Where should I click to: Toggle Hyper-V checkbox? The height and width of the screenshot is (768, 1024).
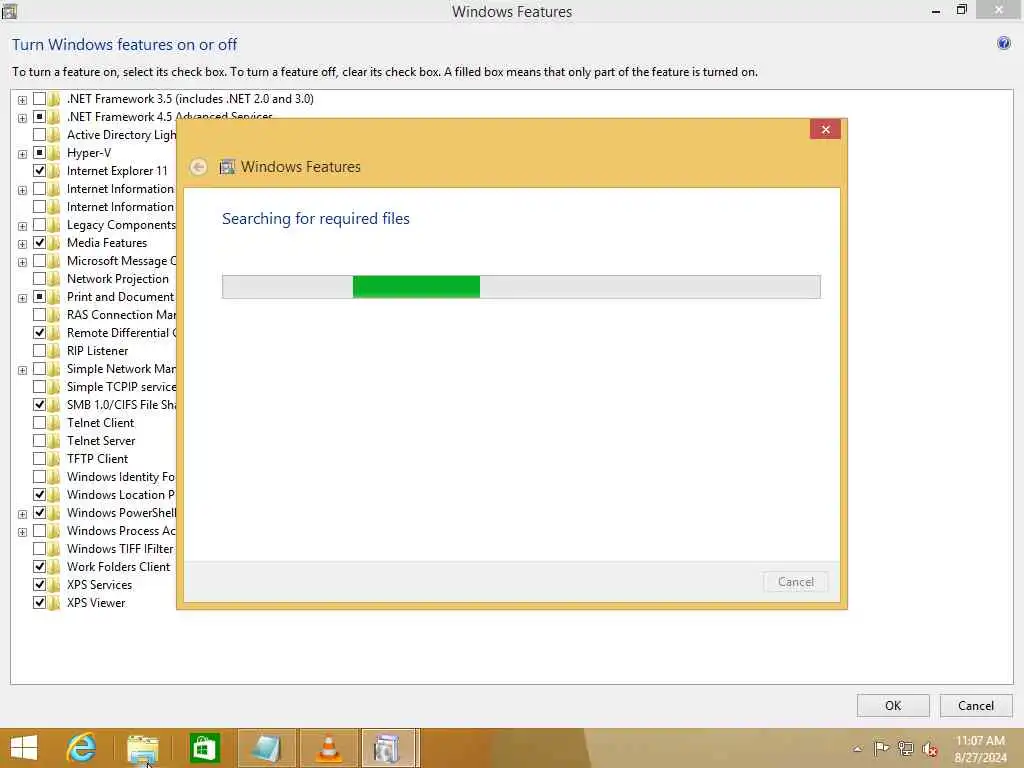tap(39, 153)
